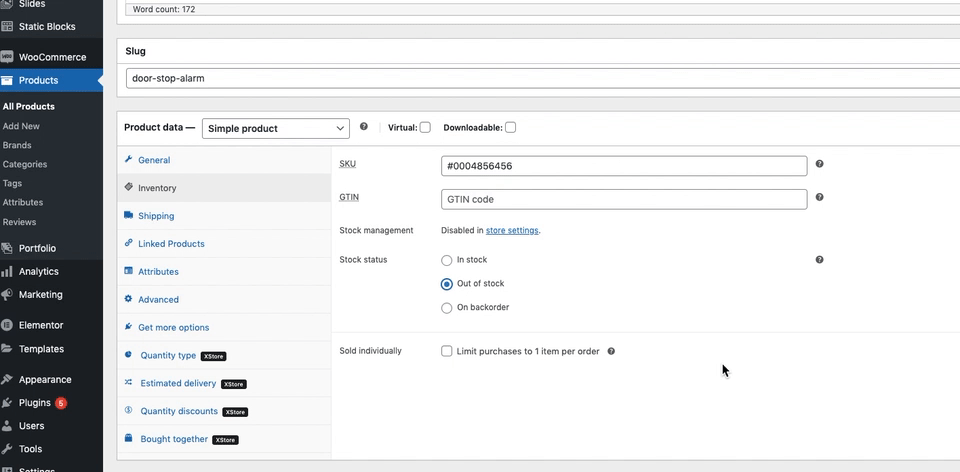Click into the GTIN code field
Image resolution: width=960 pixels, height=472 pixels.
[x=623, y=199]
